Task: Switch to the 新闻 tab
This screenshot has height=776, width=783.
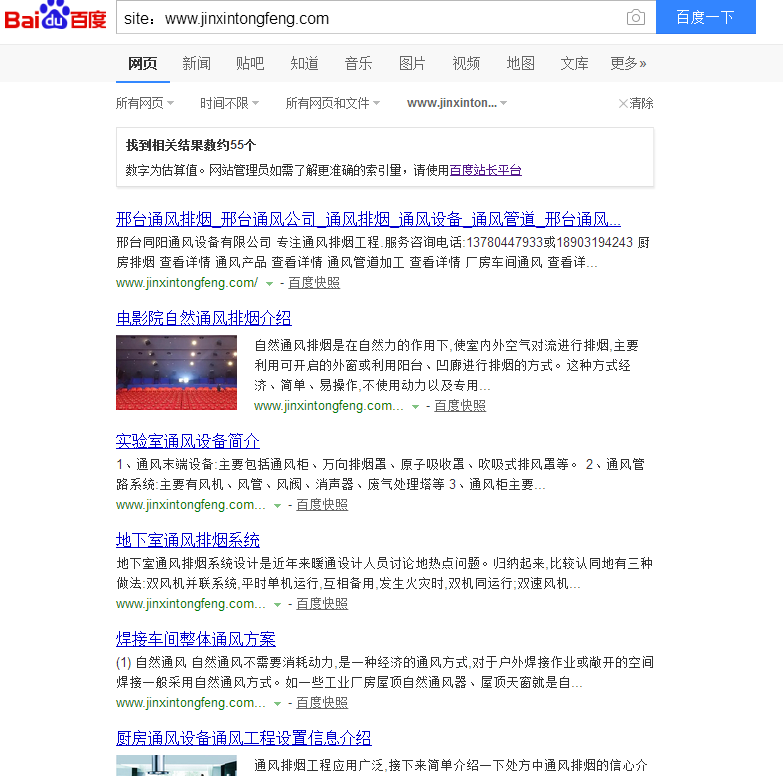Action: [x=196, y=63]
